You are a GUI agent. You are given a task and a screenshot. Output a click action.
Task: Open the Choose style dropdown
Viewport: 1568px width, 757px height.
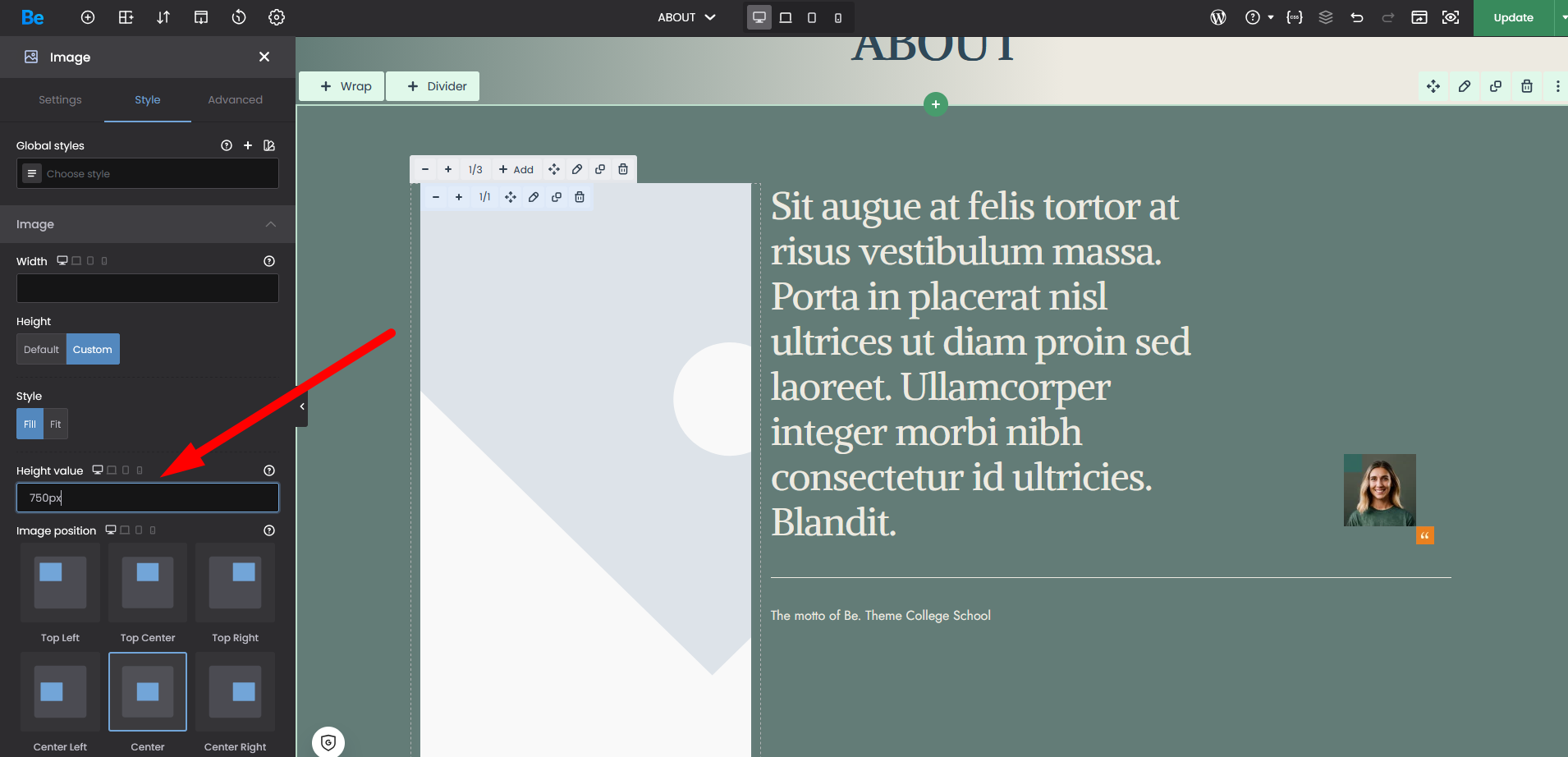(x=148, y=173)
